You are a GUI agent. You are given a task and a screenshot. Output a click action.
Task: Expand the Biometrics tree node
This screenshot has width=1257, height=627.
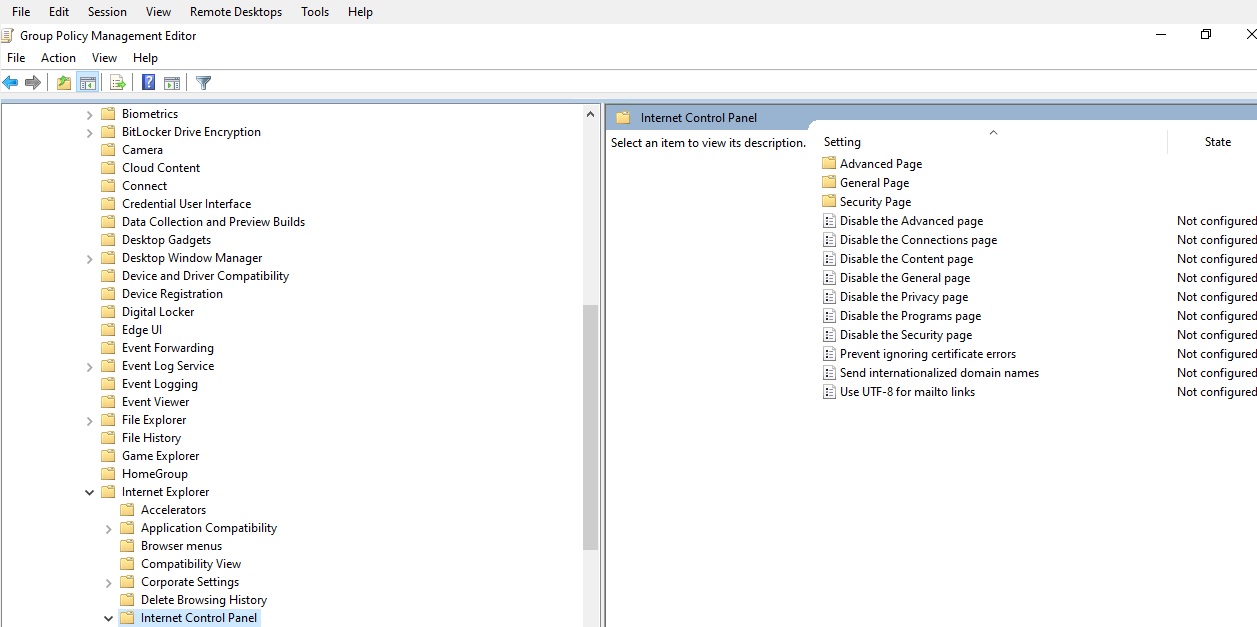89,114
